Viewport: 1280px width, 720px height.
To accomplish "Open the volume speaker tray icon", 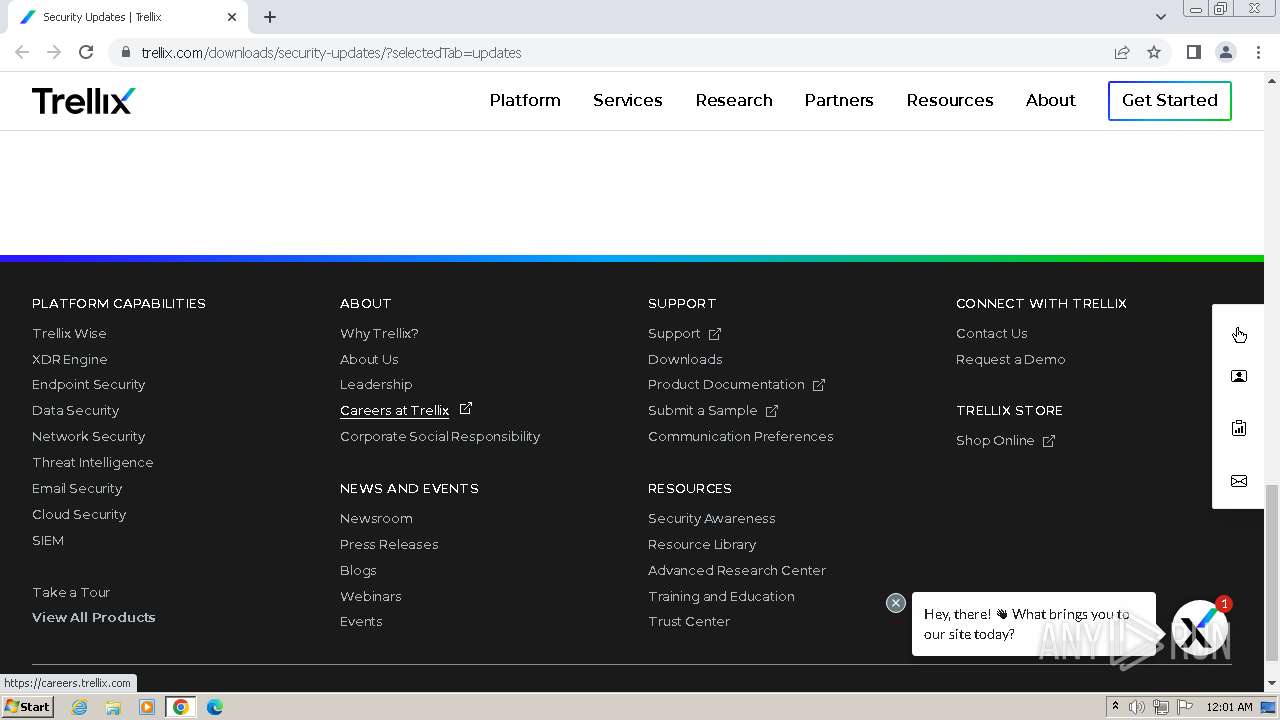I will coord(1137,707).
